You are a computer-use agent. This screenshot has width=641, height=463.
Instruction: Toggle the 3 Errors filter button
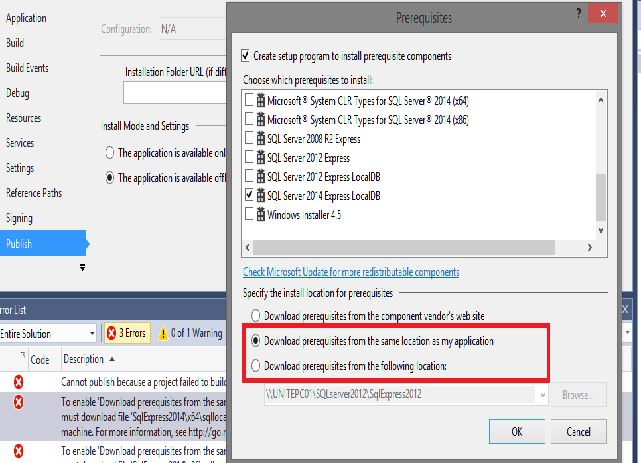tap(128, 333)
